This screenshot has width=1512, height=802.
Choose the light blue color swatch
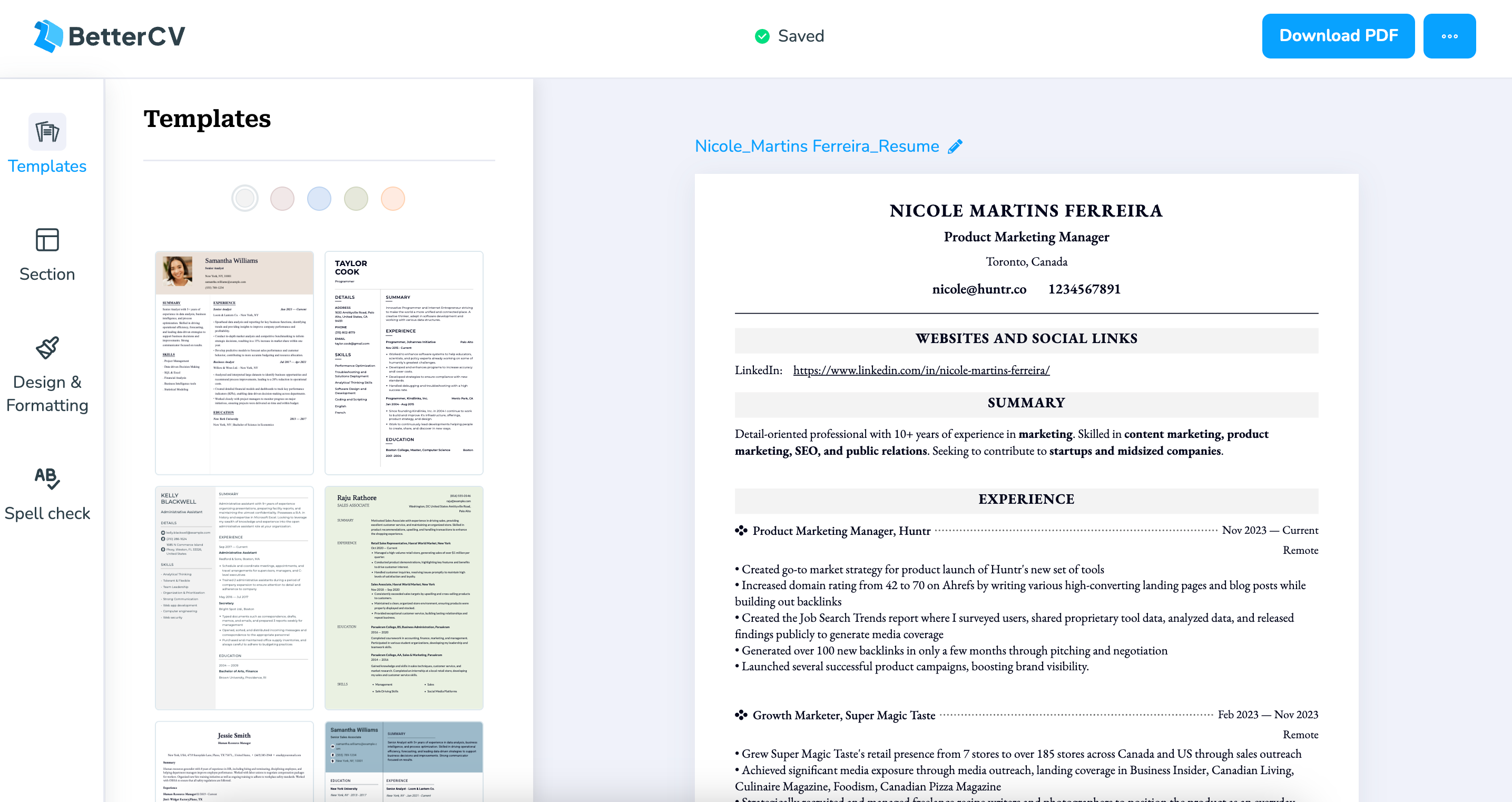[x=319, y=199]
